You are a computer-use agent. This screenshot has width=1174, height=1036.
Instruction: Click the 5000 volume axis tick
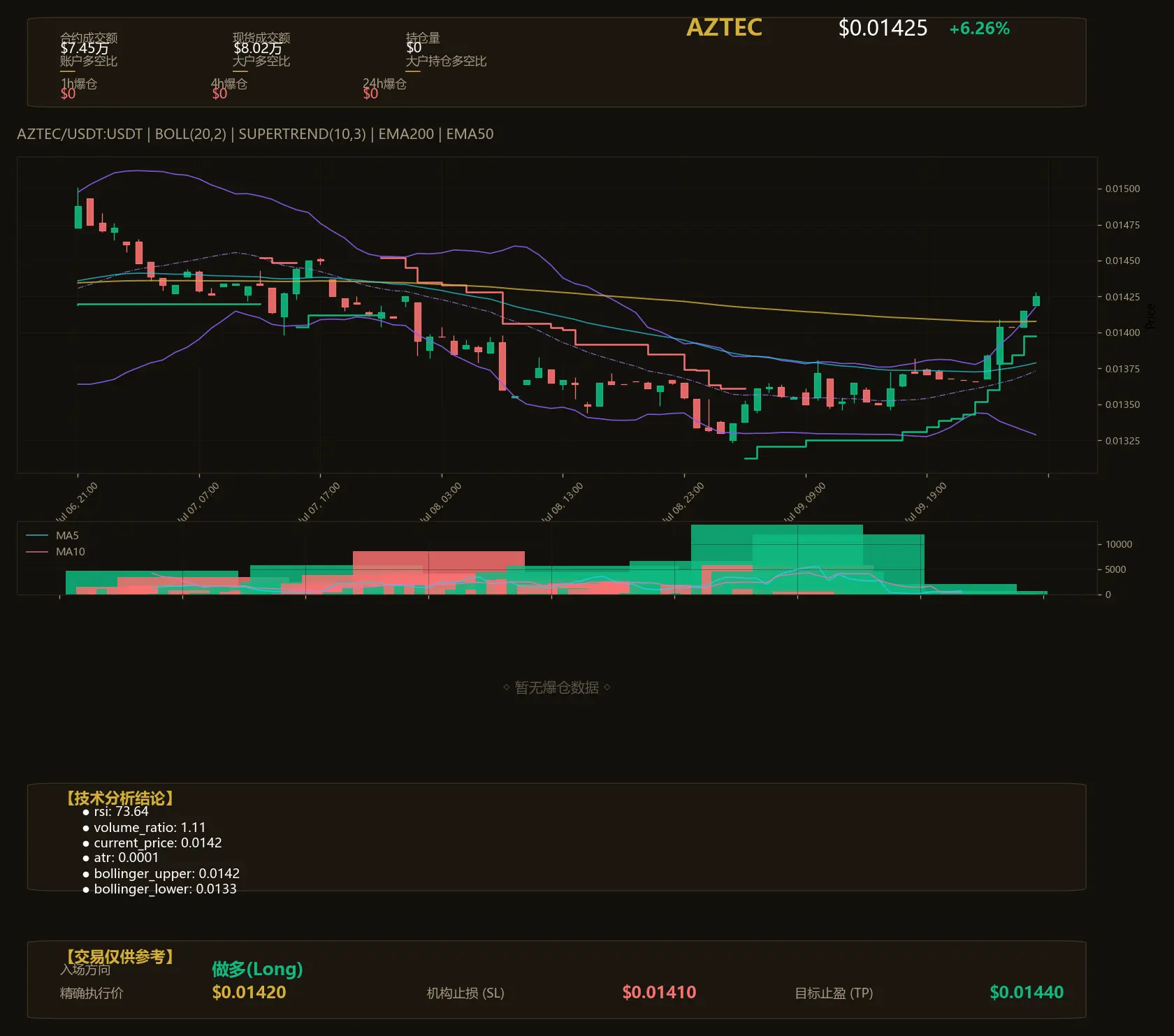[1115, 569]
